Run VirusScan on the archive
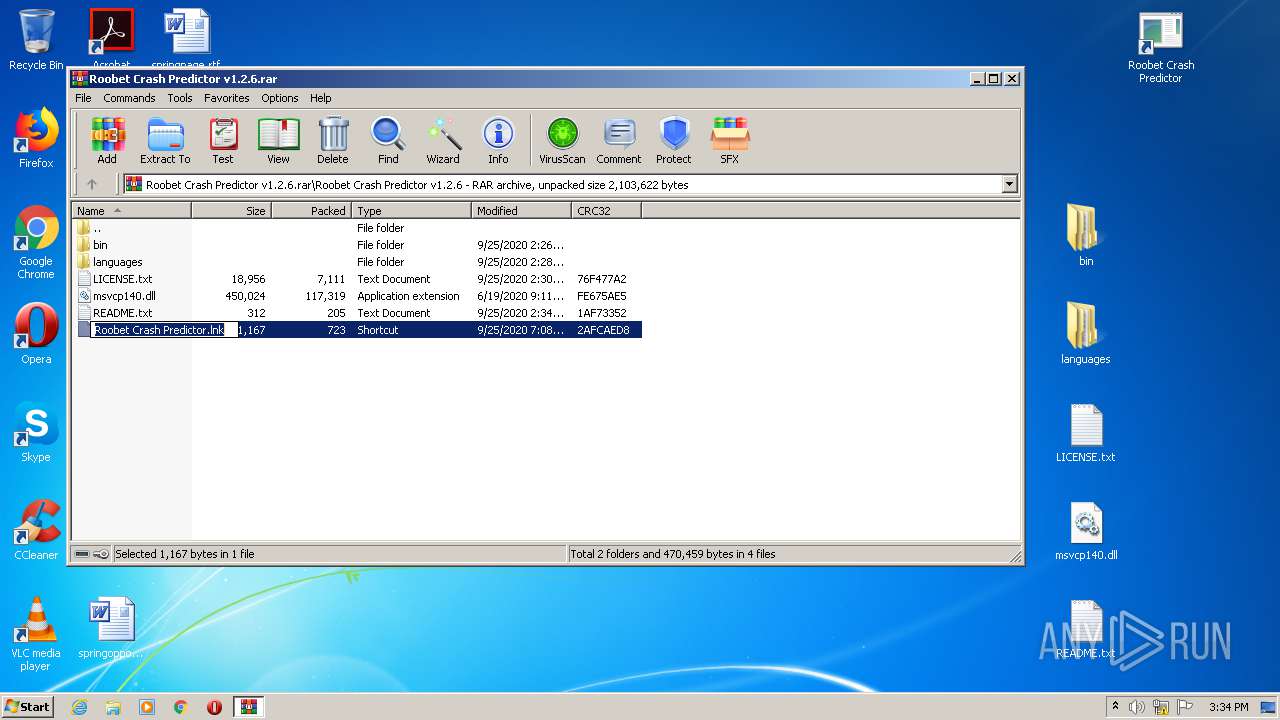This screenshot has height=720, width=1280. (562, 141)
